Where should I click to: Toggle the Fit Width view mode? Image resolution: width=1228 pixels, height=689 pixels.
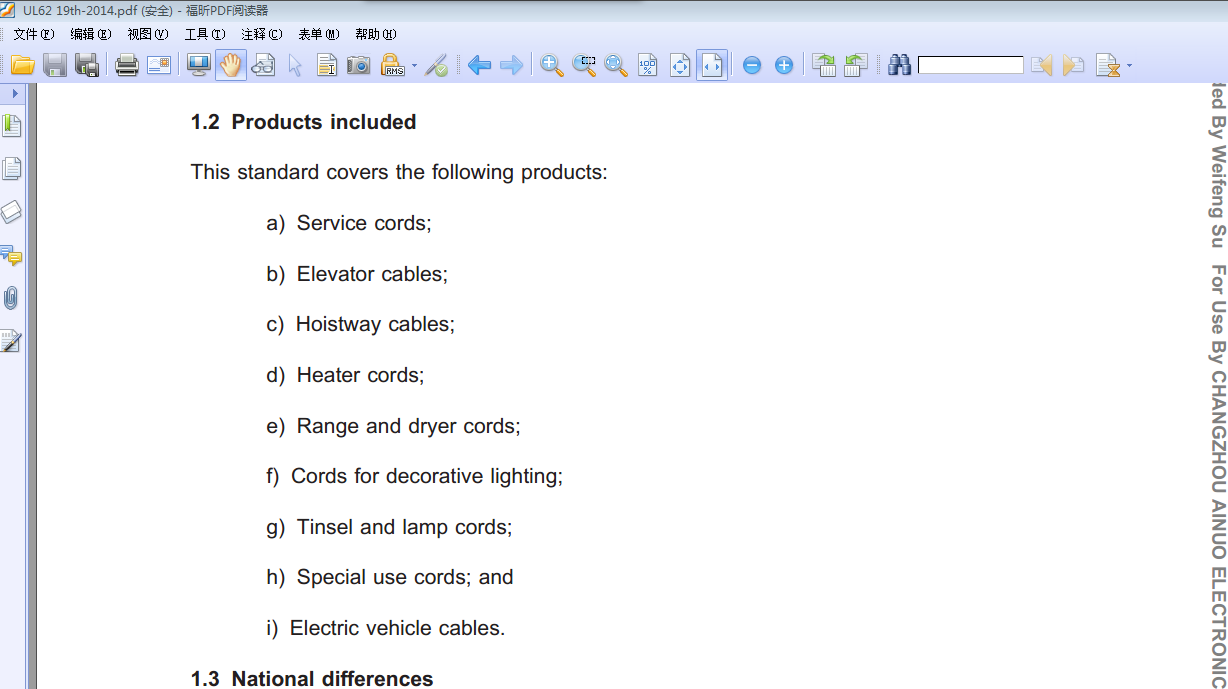point(712,66)
